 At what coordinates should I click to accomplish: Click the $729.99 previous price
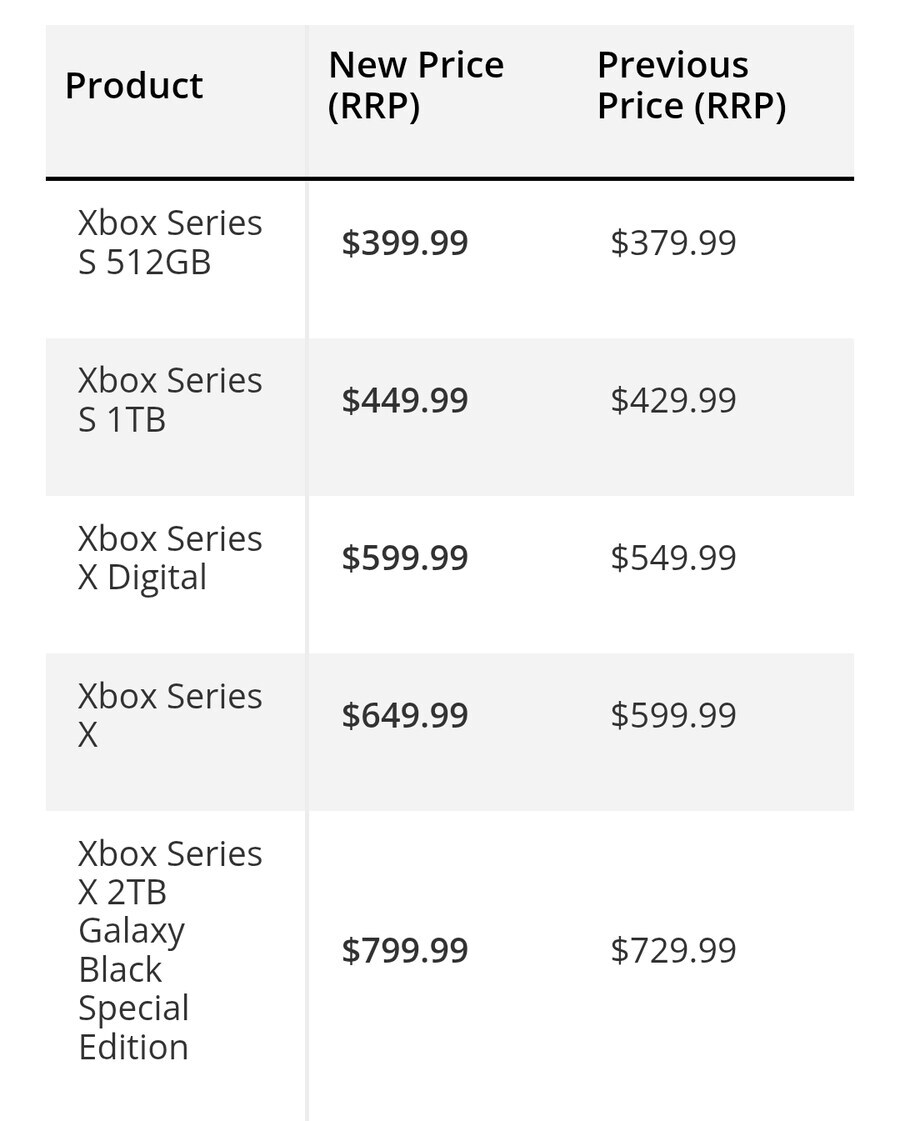pos(673,950)
